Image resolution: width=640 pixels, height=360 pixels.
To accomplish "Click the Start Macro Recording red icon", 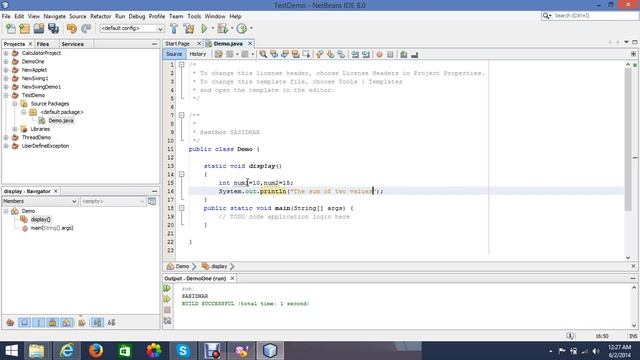I will click(x=379, y=54).
